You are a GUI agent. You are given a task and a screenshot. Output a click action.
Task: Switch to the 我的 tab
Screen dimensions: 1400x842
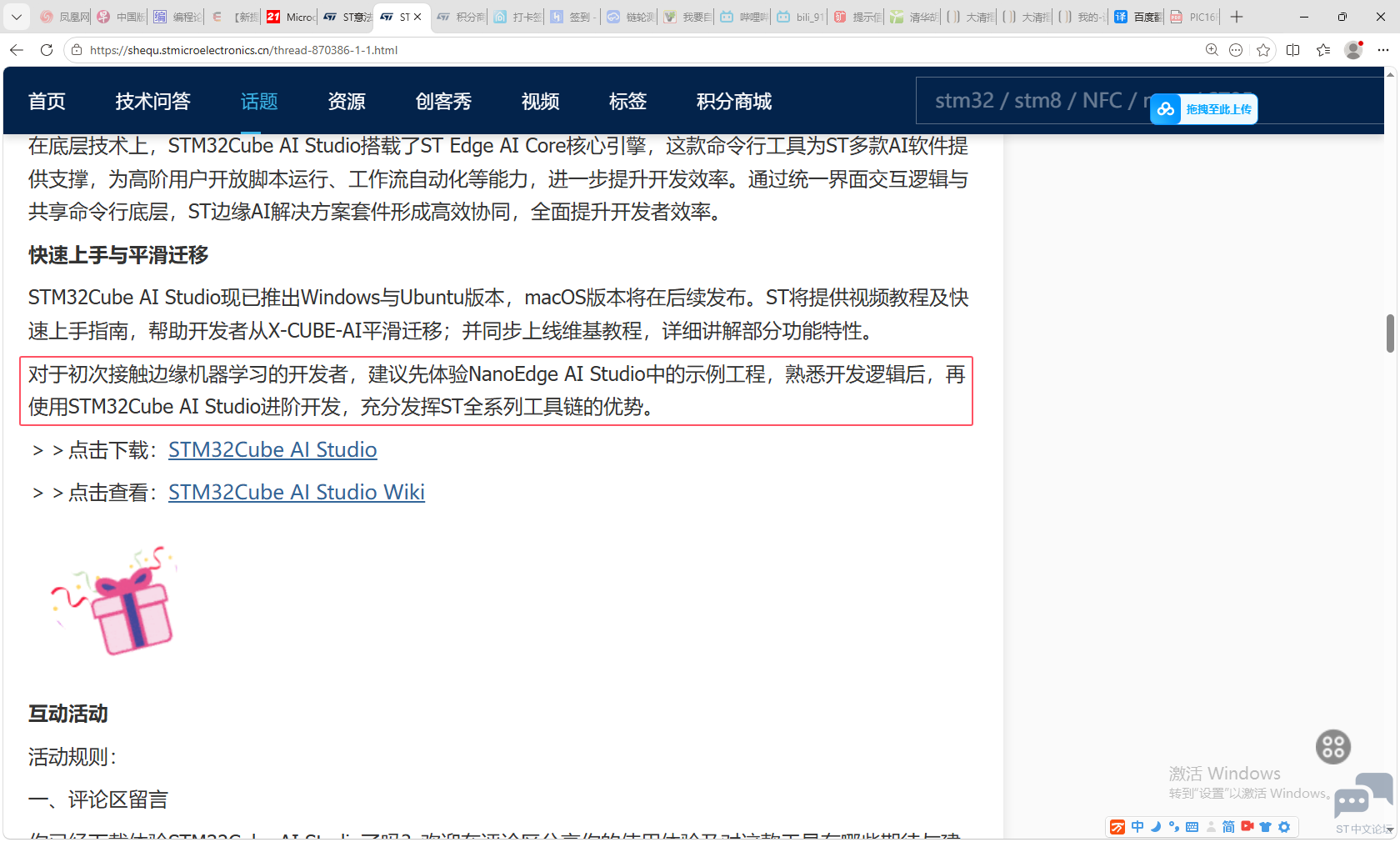click(x=1082, y=17)
